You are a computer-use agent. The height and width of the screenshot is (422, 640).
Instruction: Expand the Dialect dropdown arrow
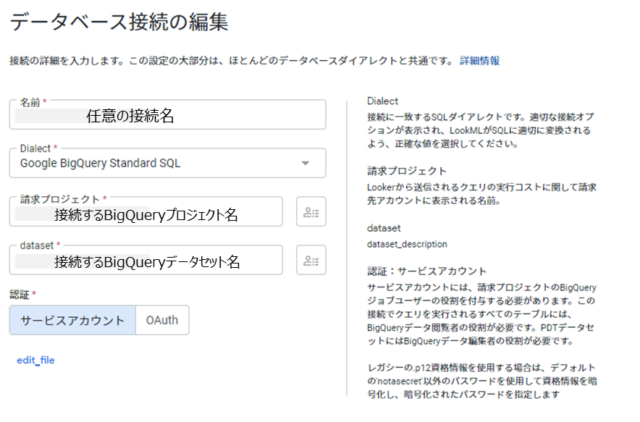point(305,163)
